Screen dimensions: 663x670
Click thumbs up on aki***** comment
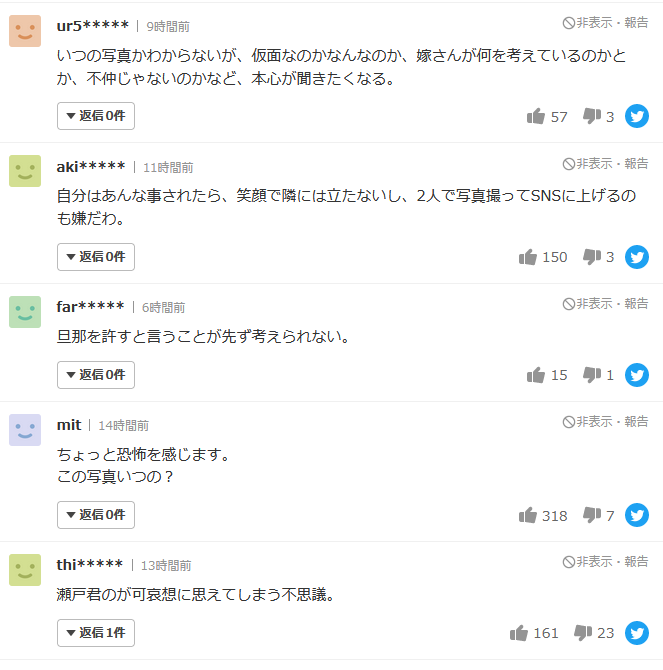coord(528,257)
